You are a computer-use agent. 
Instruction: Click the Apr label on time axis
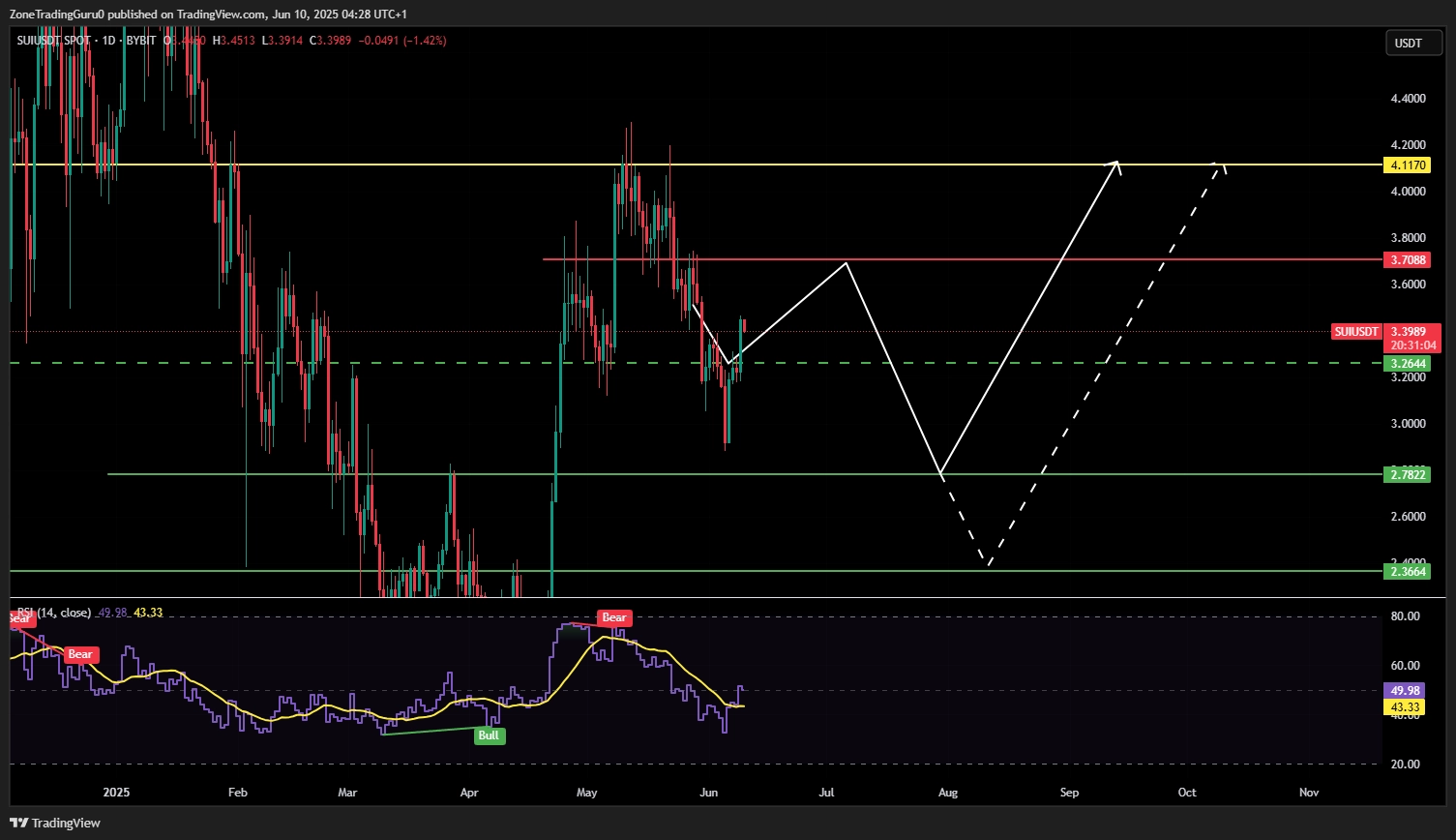point(469,793)
